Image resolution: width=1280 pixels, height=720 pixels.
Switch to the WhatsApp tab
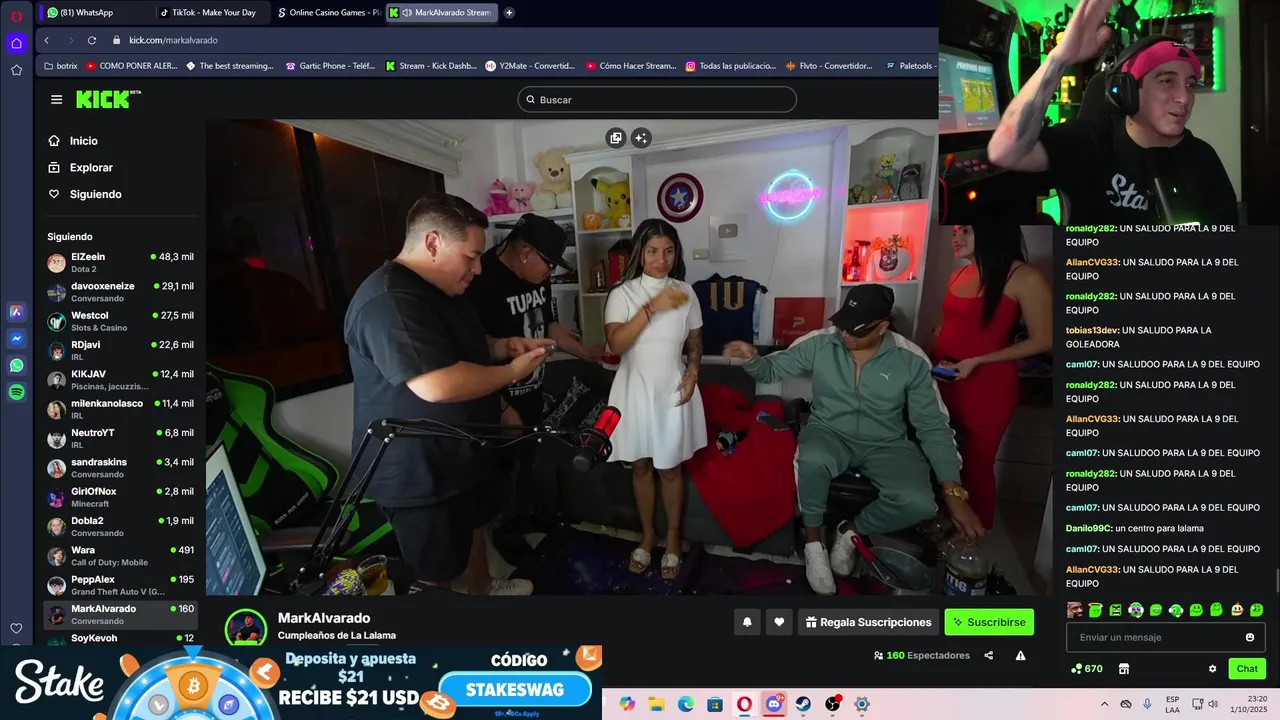point(95,12)
